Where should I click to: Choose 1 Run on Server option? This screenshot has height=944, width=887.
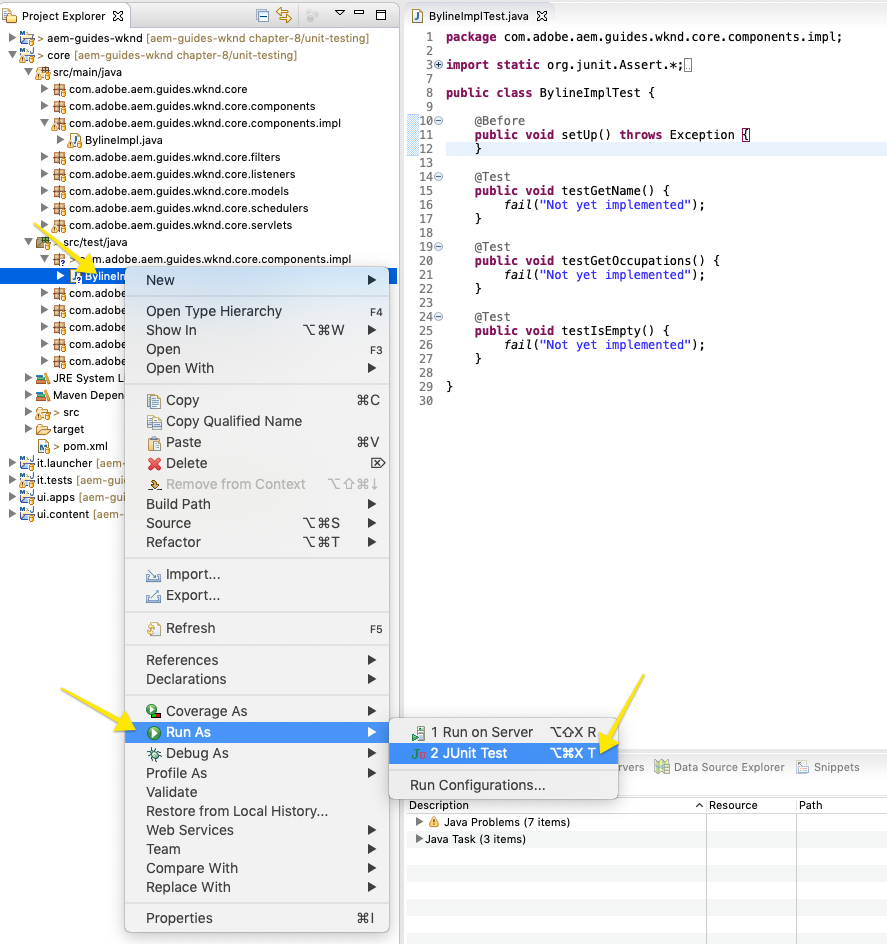[x=503, y=732]
